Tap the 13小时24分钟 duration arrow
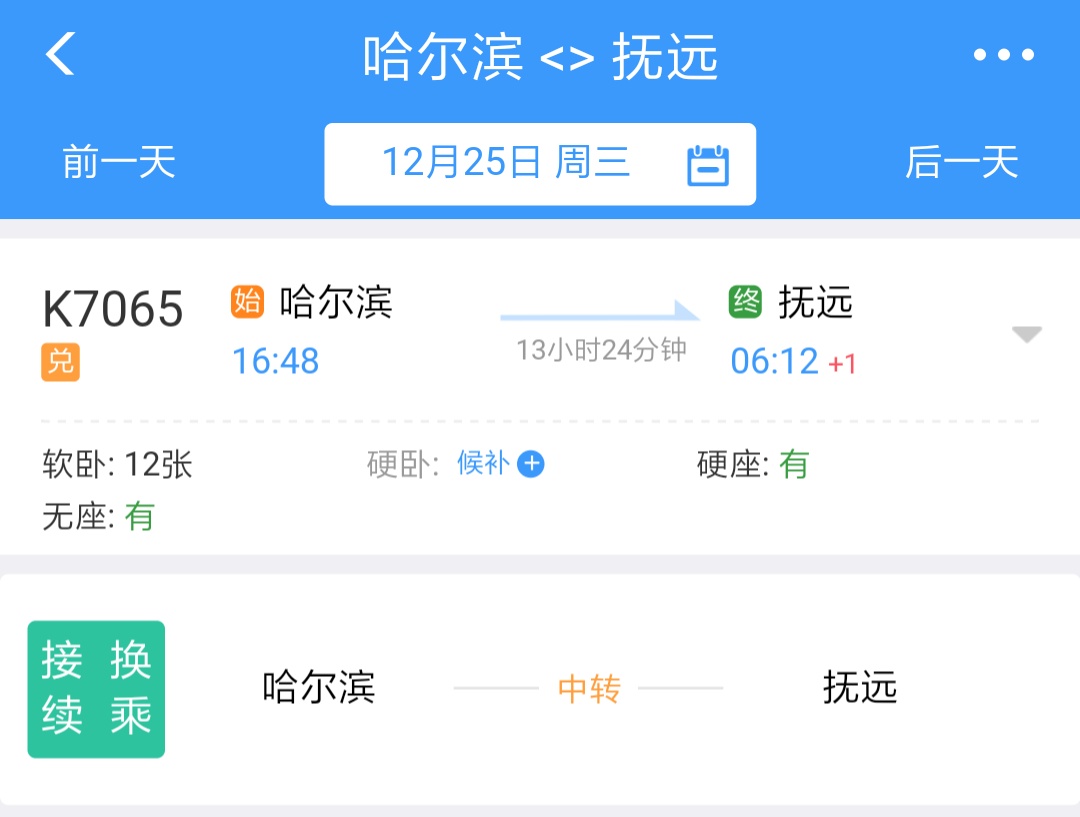1080x817 pixels. [600, 315]
